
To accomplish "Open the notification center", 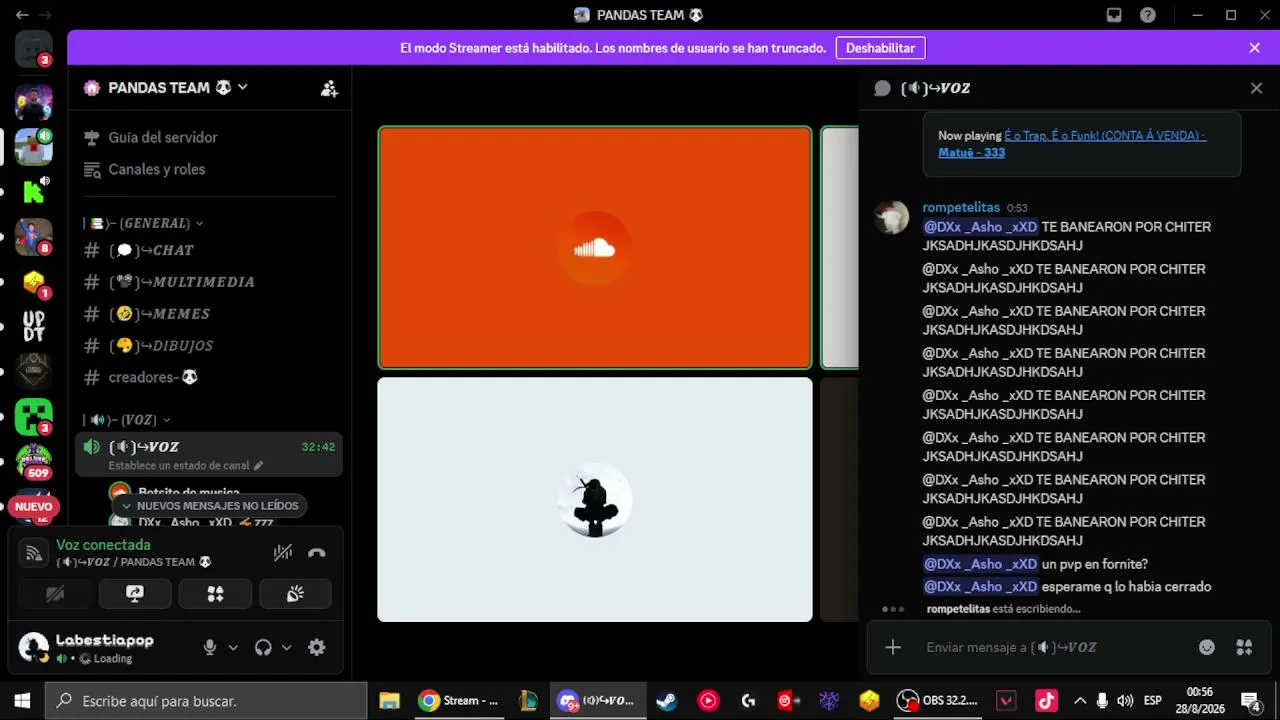I will click(x=1250, y=701).
